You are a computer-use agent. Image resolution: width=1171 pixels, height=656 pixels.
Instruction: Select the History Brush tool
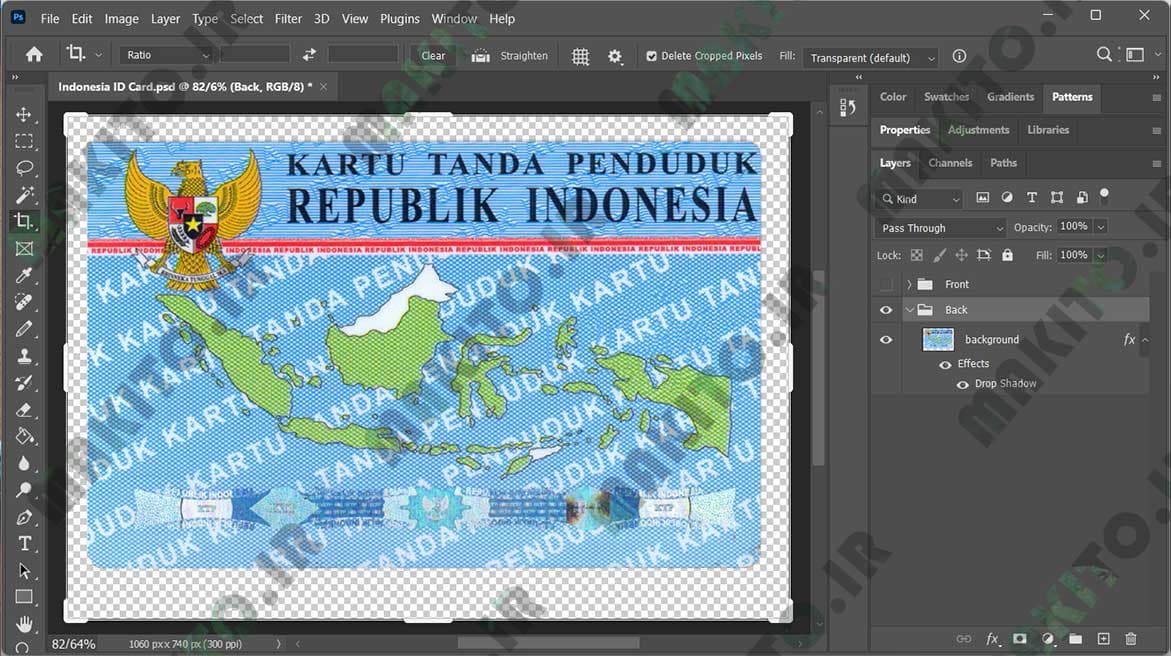tap(24, 383)
